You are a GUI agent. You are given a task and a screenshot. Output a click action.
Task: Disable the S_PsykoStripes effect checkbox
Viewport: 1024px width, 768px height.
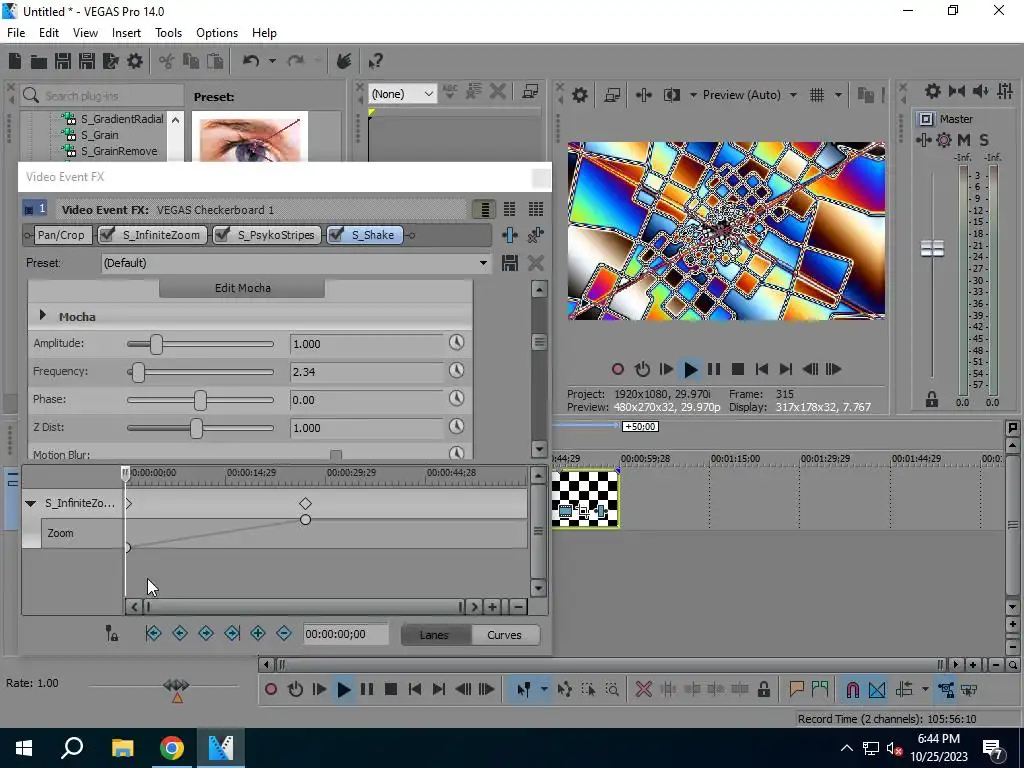[222, 234]
